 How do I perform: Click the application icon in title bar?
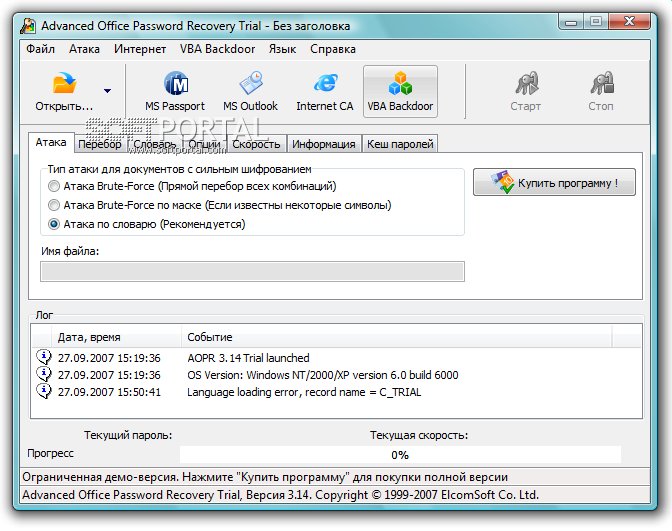pos(28,26)
